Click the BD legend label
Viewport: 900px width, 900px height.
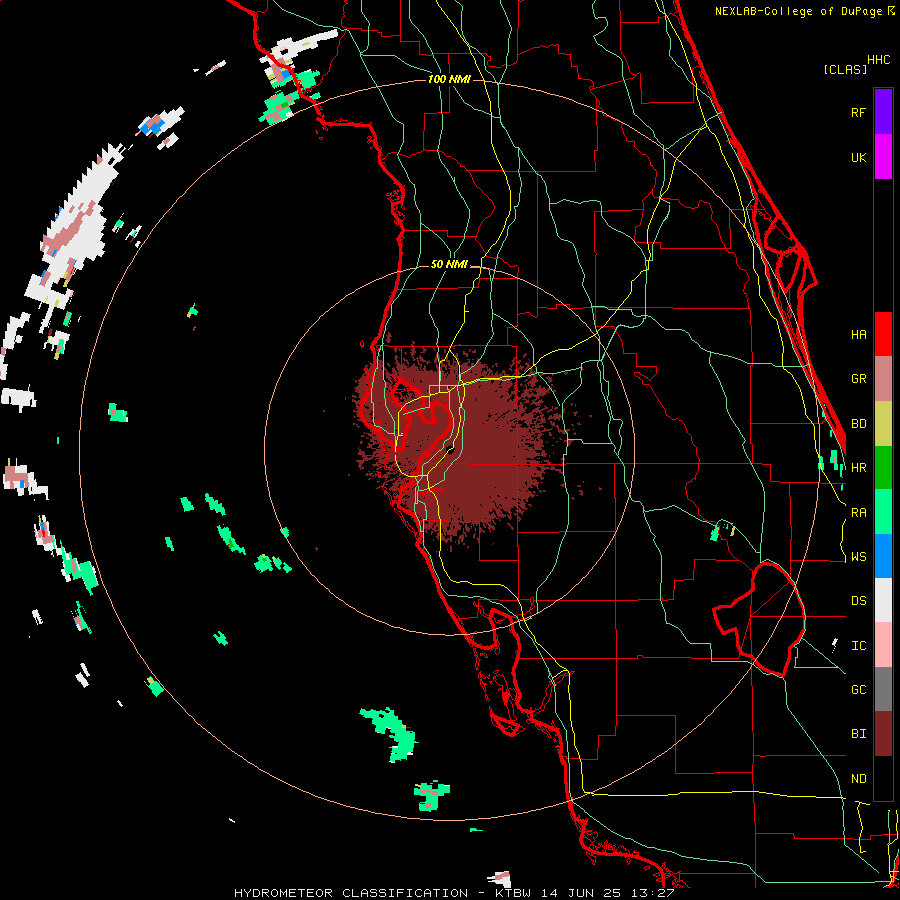click(x=858, y=424)
